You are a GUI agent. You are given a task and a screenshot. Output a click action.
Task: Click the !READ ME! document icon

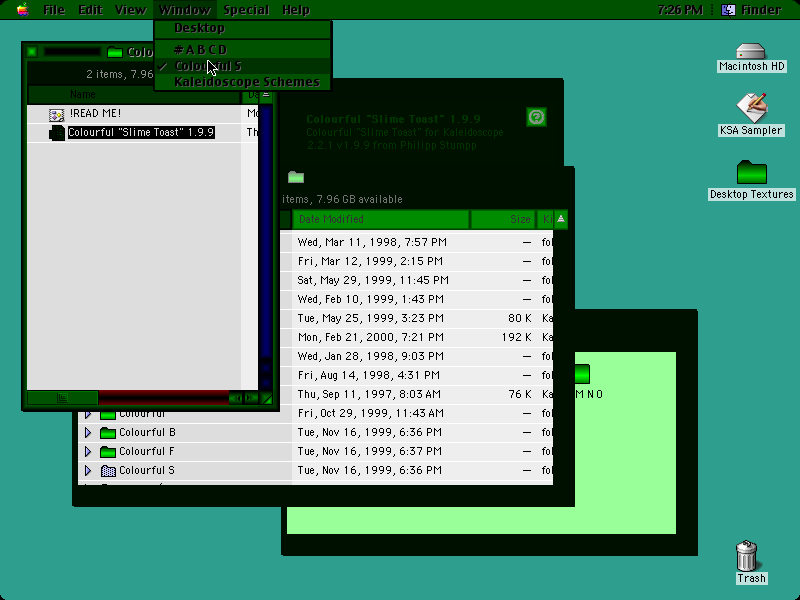coord(56,114)
